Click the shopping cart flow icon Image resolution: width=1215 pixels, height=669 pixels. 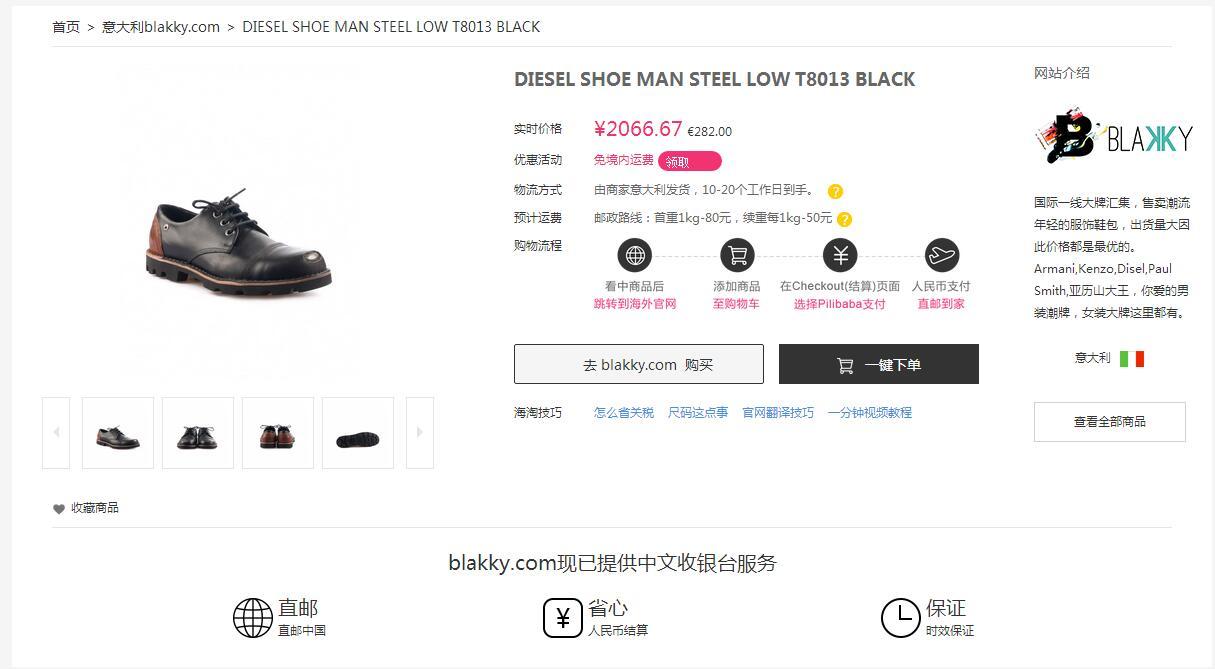coord(737,255)
